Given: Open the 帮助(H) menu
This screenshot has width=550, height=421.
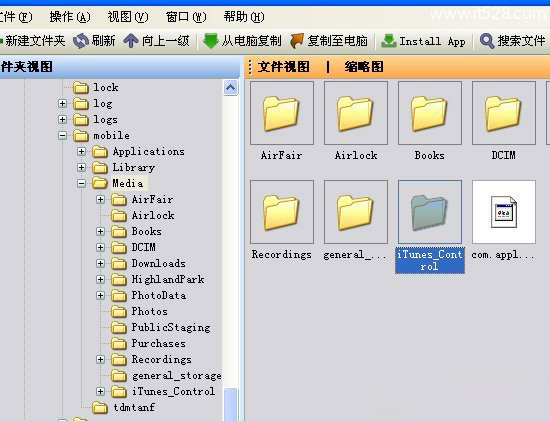Looking at the screenshot, I should point(244,17).
